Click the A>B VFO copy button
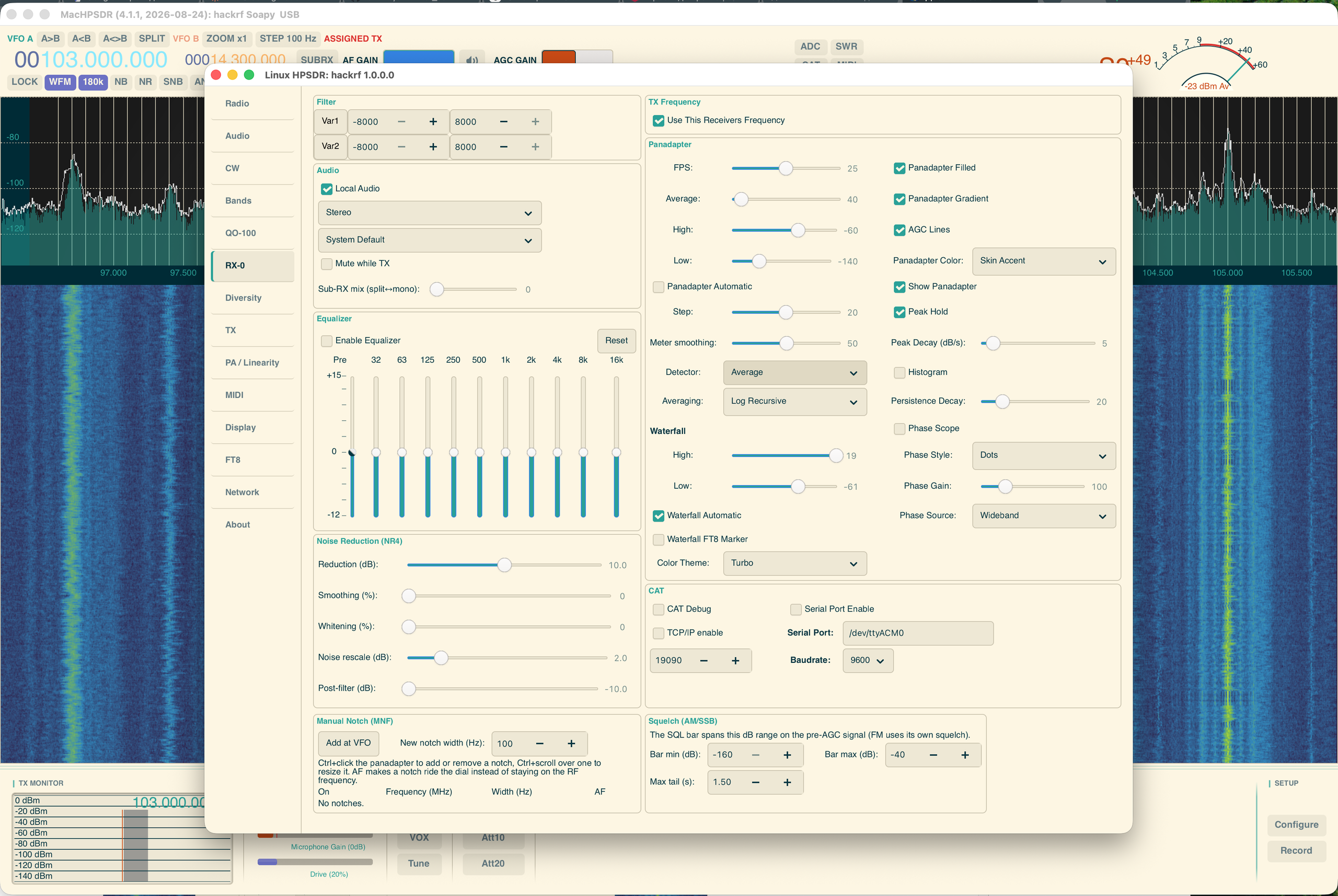The image size is (1338, 896). point(51,39)
